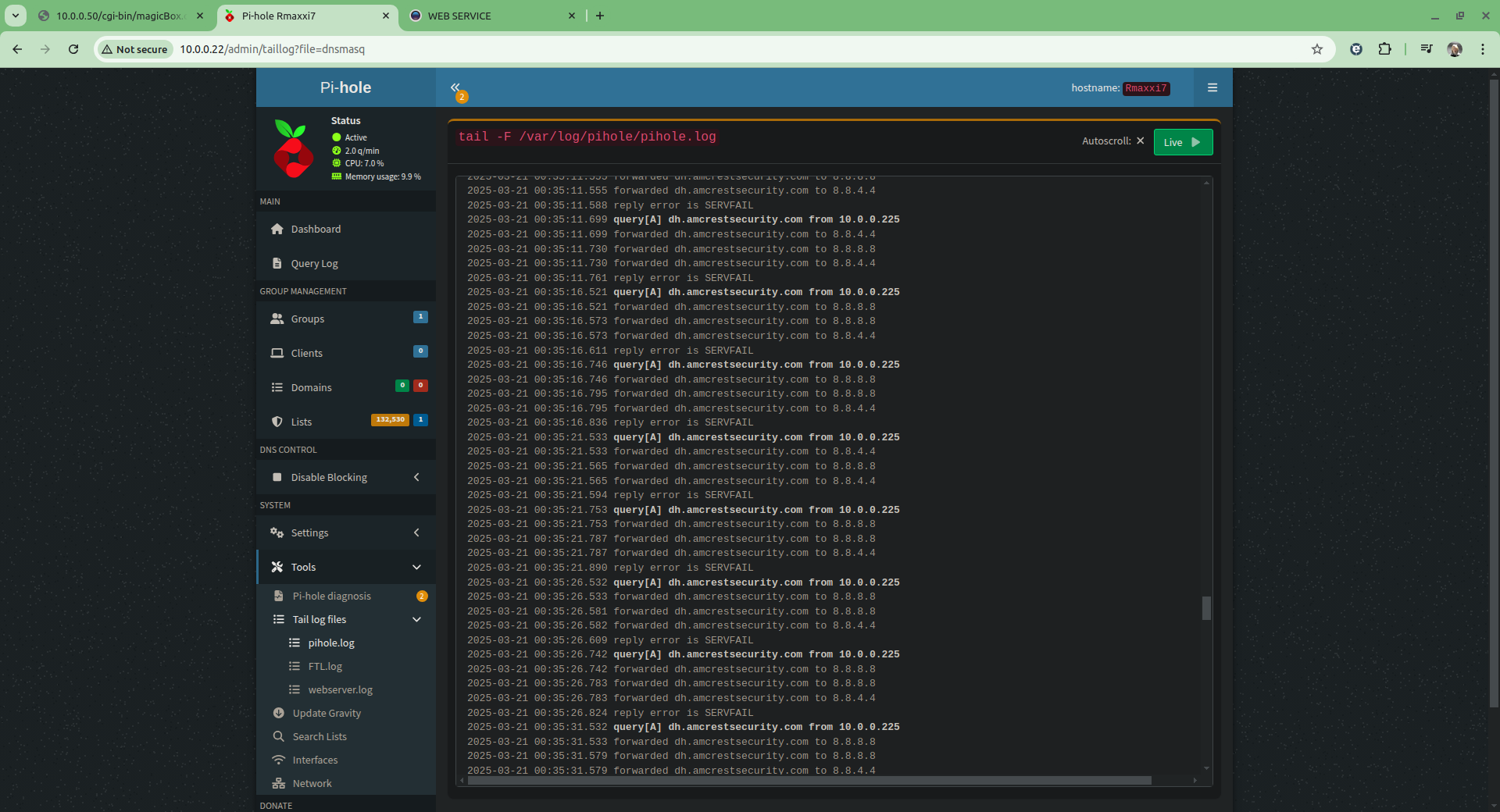
Task: Click log horizontal scrollbar
Action: tap(809, 780)
